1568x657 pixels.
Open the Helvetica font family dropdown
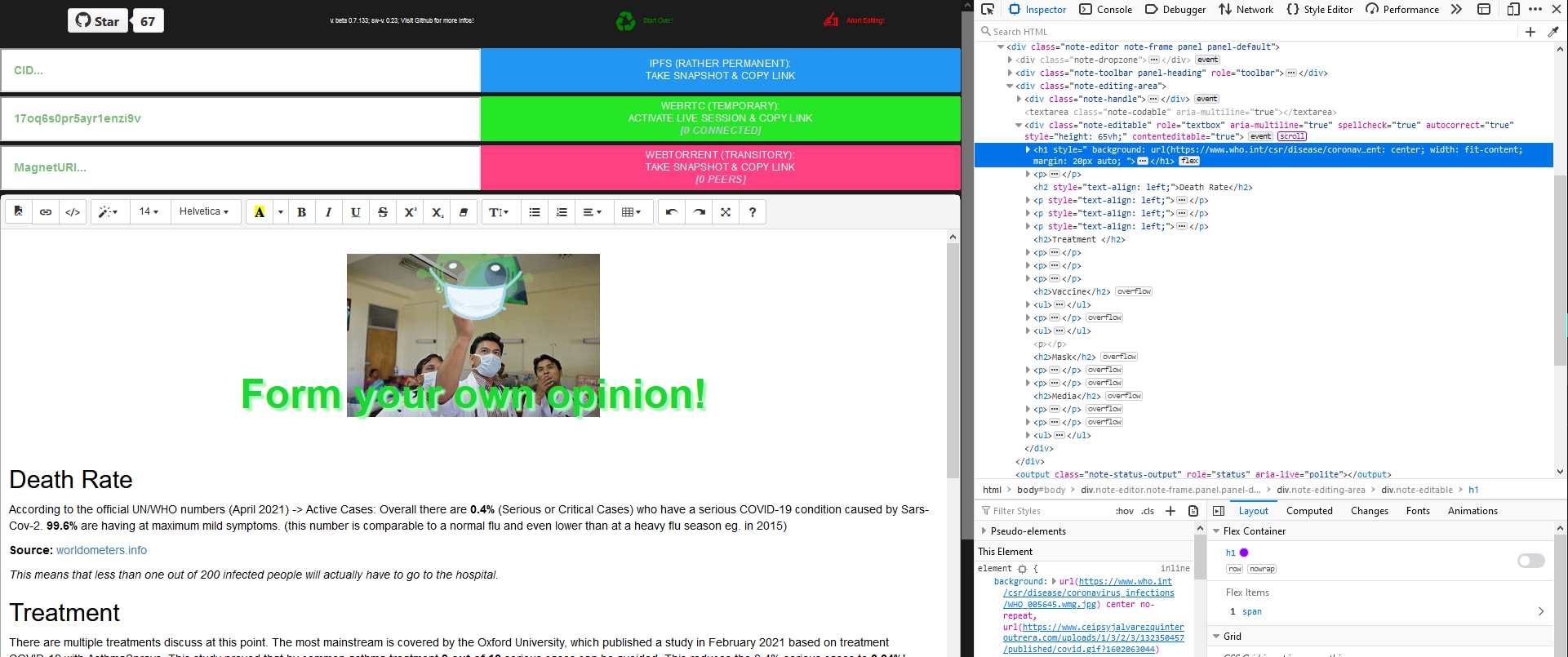(204, 212)
